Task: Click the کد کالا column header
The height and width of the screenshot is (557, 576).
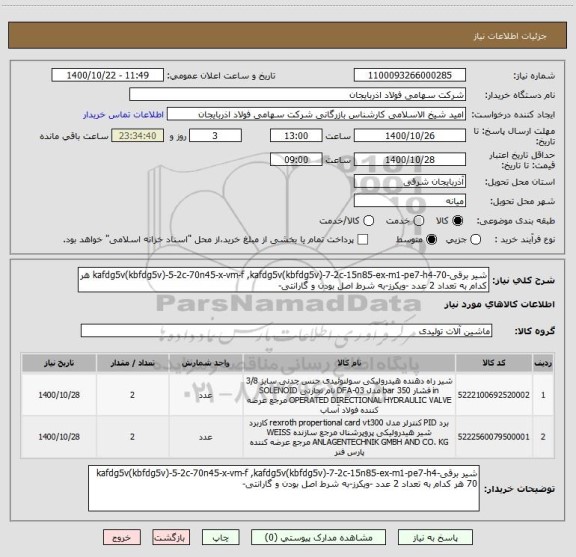Action: click(x=494, y=363)
